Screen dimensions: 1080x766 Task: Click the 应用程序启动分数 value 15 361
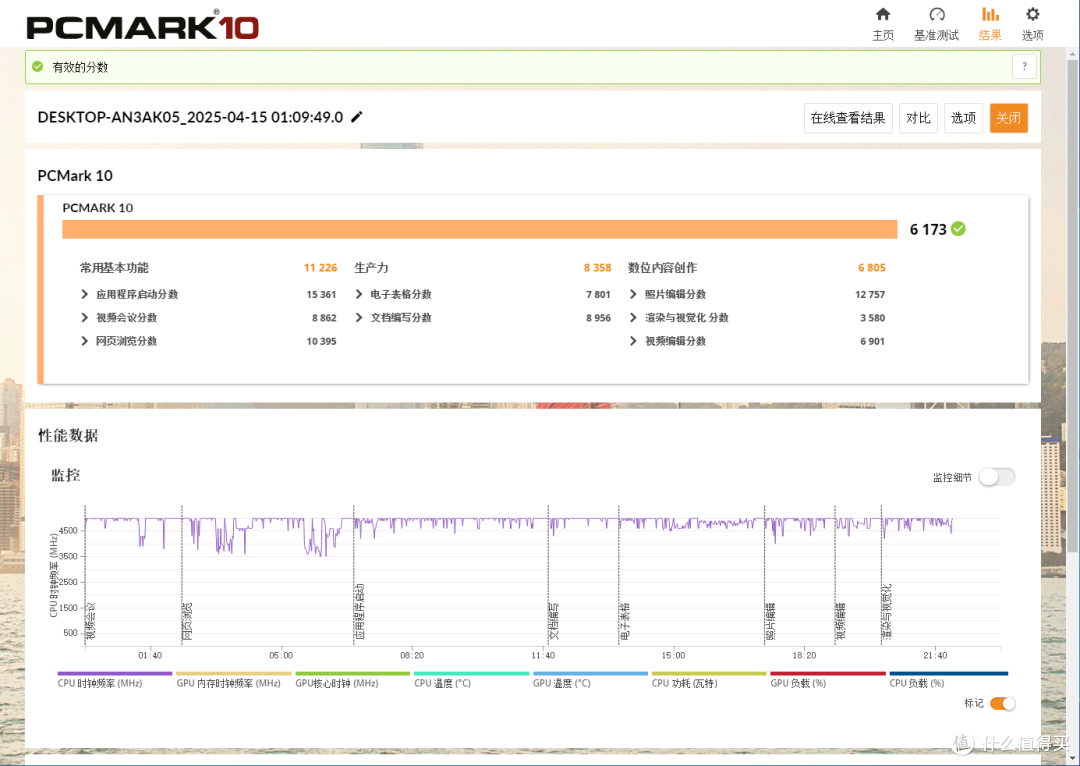click(x=321, y=294)
